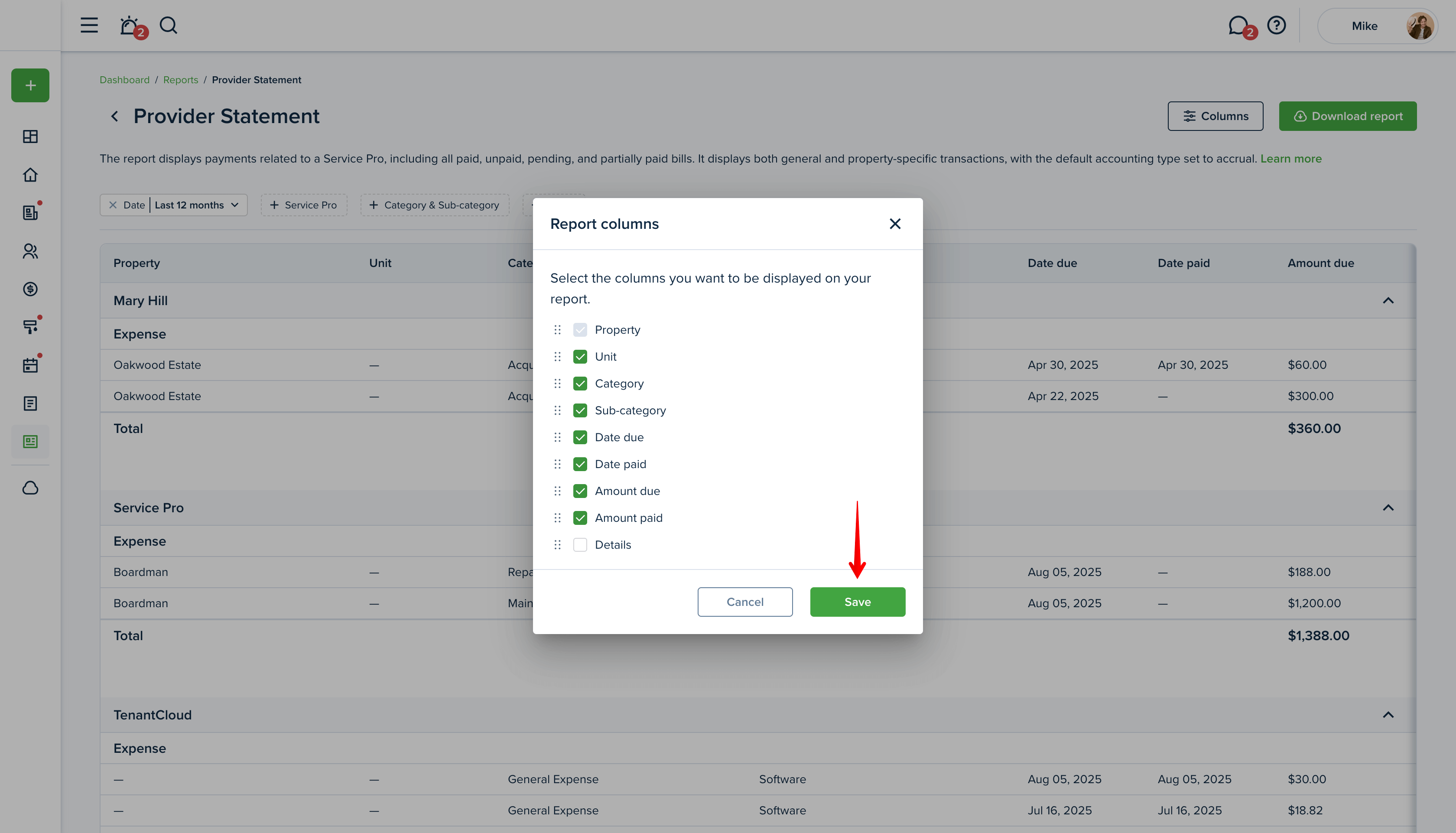Open the listings building sidebar icon
Screen dimensions: 1456x833
[30, 212]
